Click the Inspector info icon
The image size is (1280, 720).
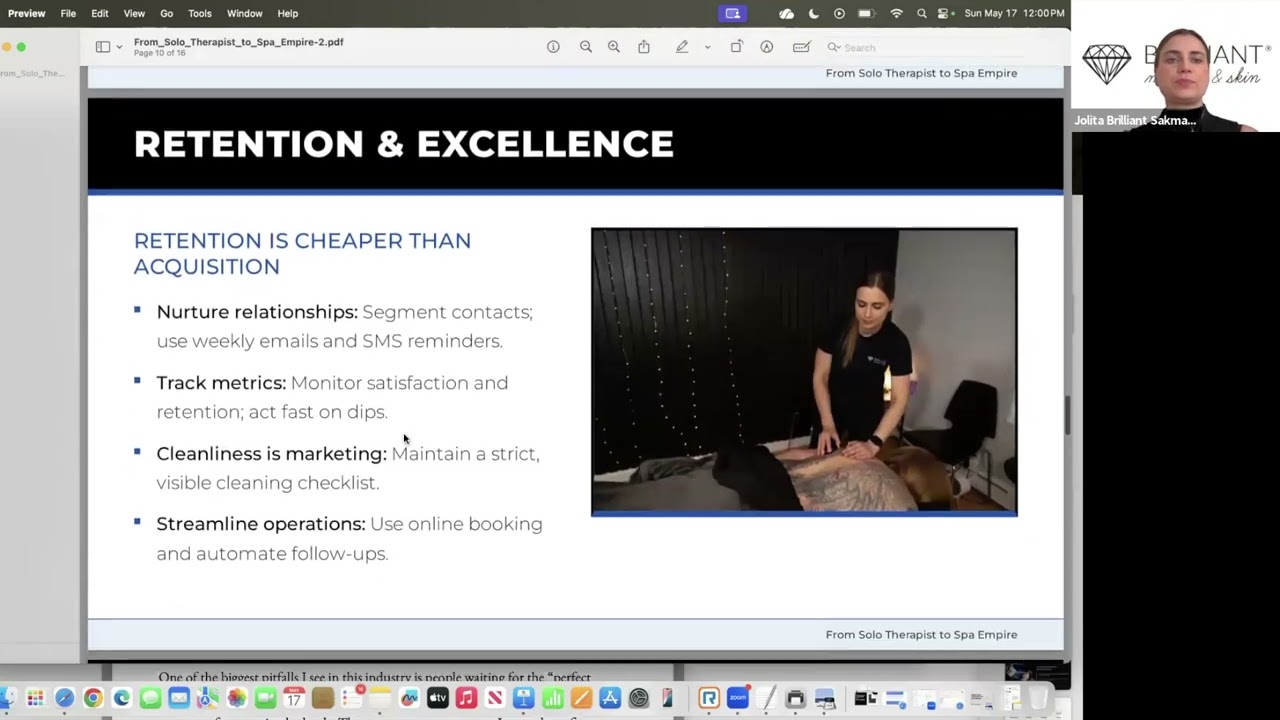pyautogui.click(x=553, y=47)
